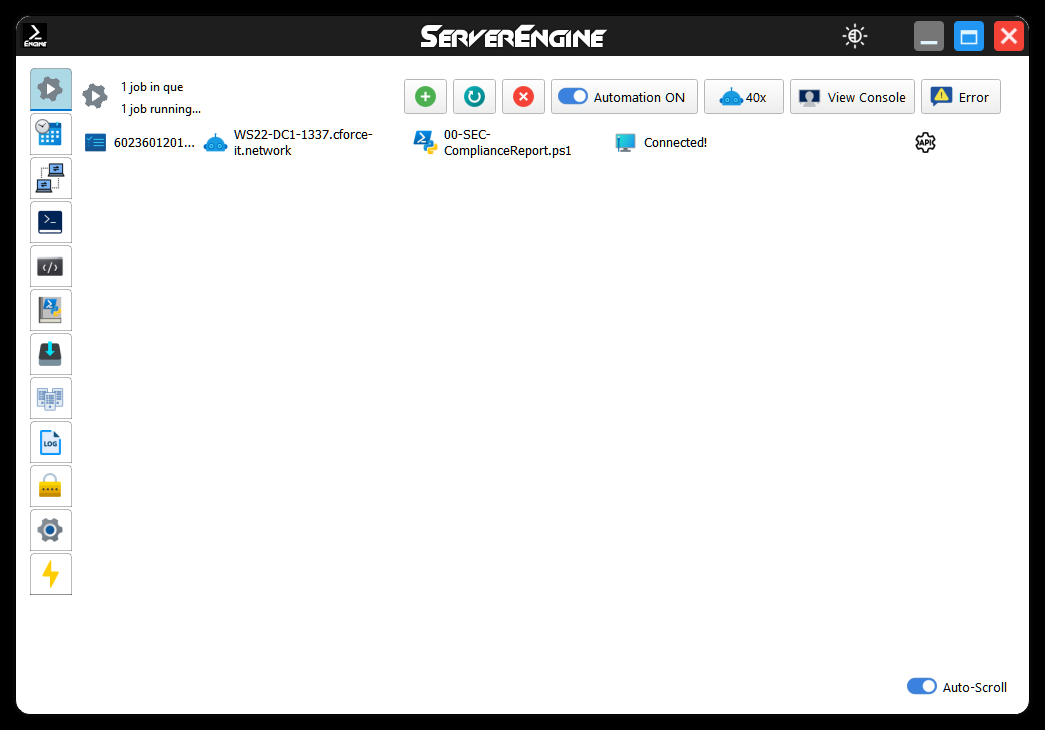Open the script library book icon
Viewport: 1045px width, 730px height.
click(50, 310)
